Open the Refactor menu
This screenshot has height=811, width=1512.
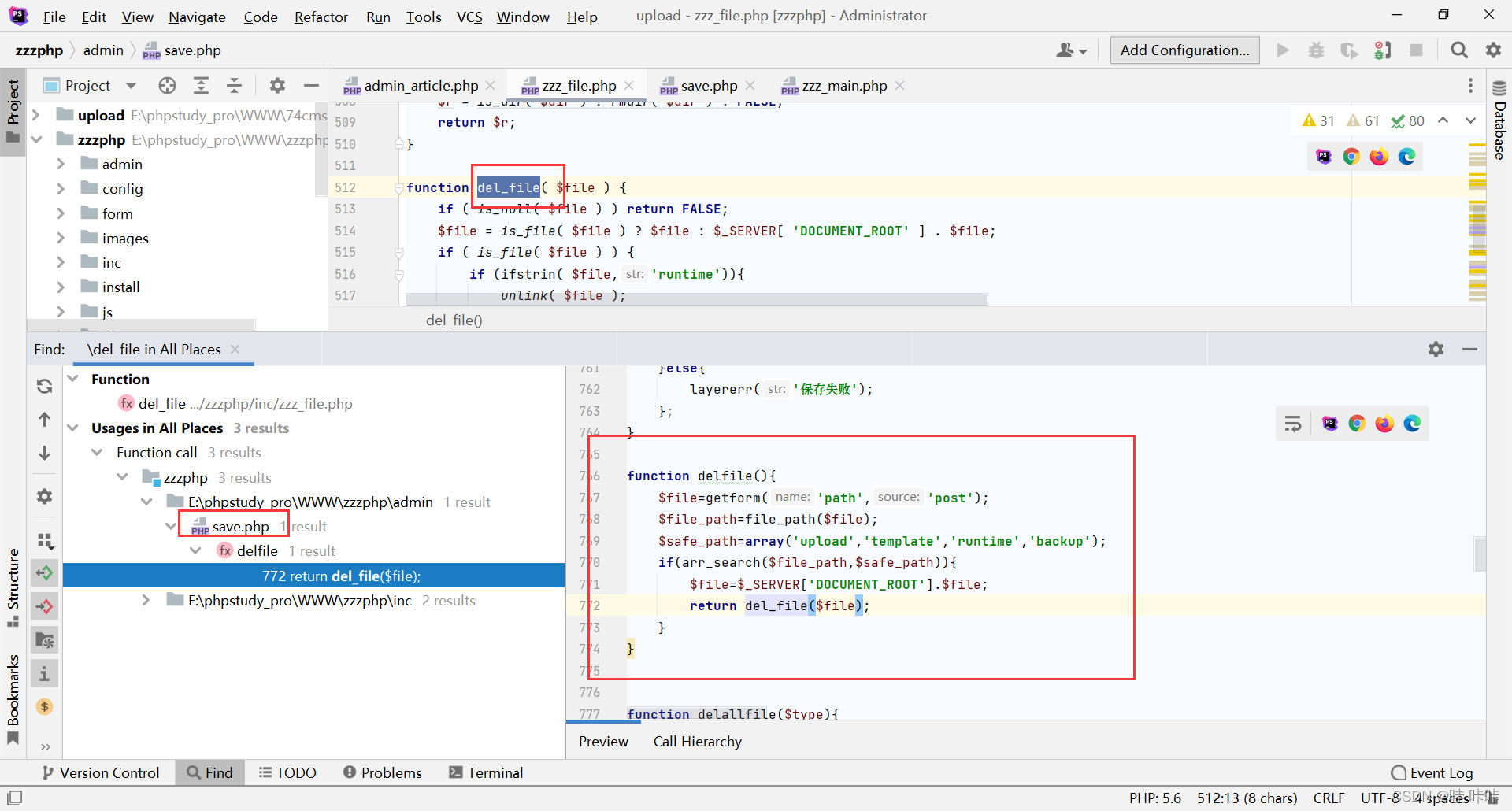pos(321,17)
